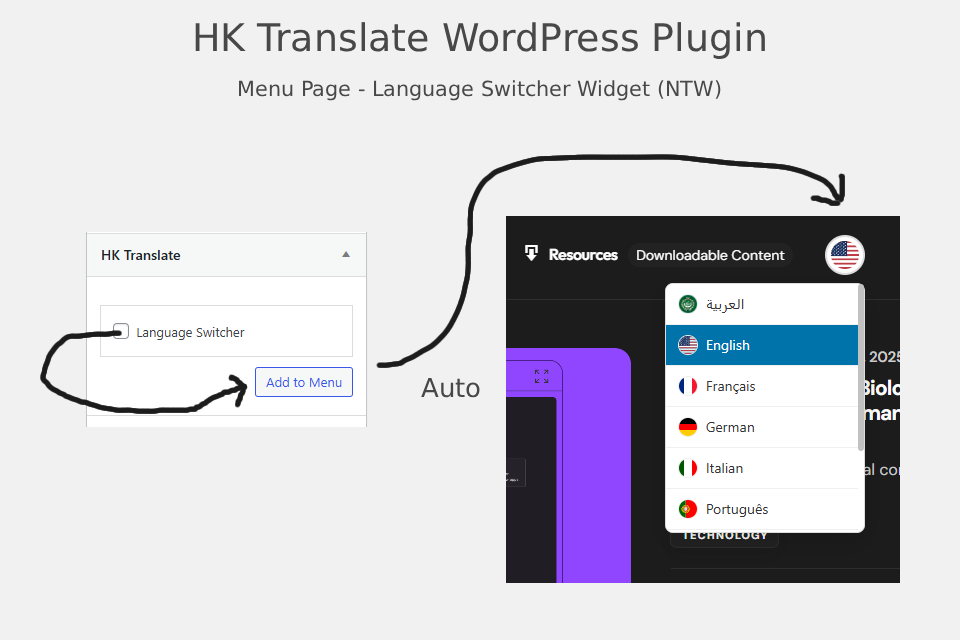Click the fullscreen expand icon in purple panel

pos(541,376)
